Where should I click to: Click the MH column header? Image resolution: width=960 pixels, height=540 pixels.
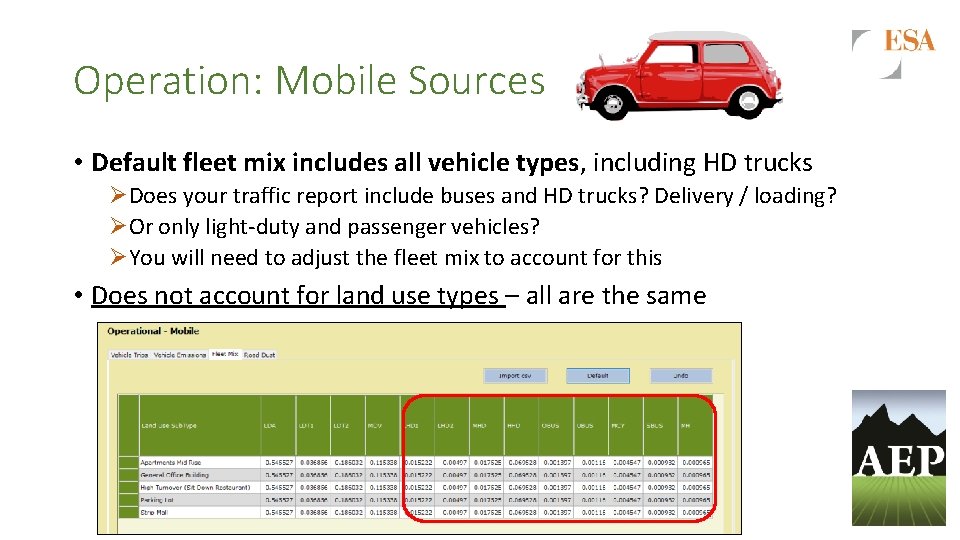(696, 426)
